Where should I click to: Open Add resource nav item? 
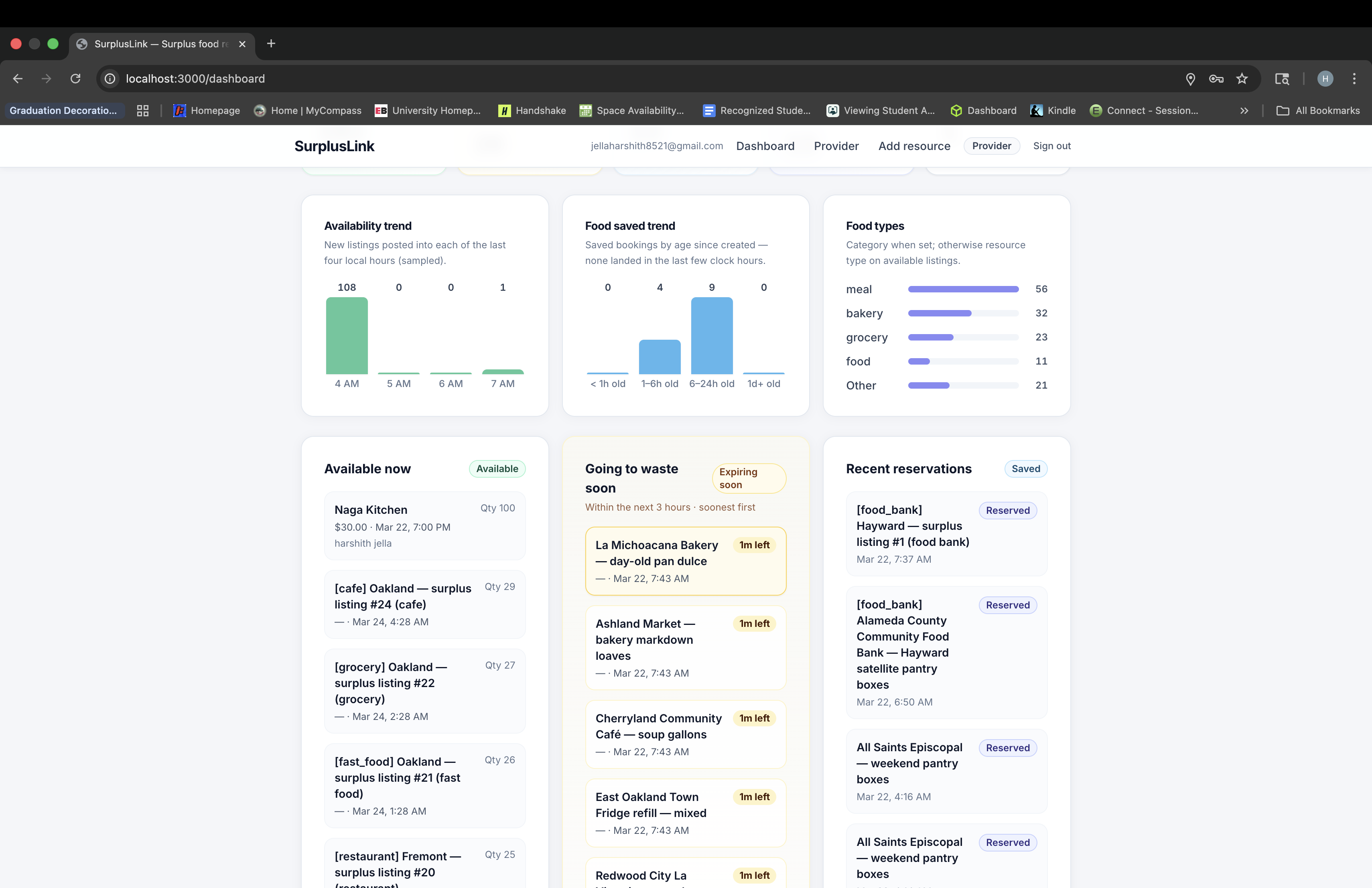pyautogui.click(x=914, y=146)
